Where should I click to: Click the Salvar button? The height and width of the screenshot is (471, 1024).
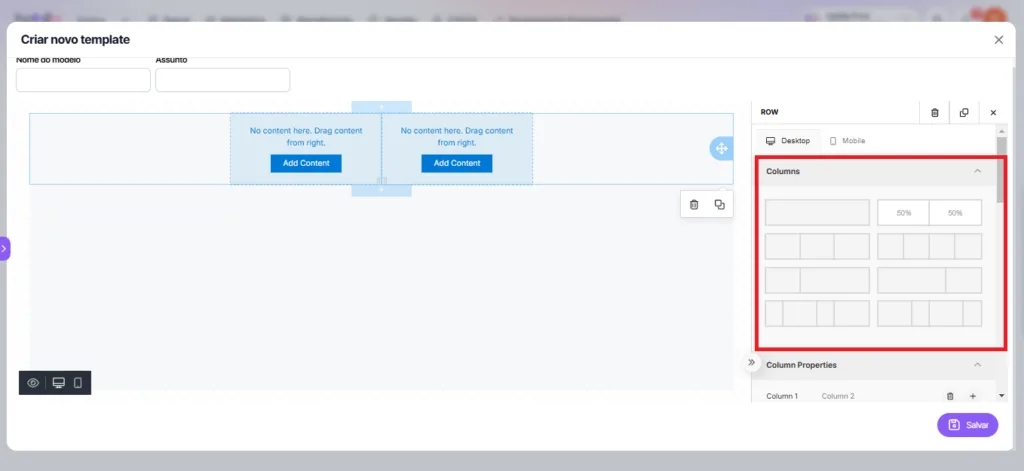coord(967,425)
